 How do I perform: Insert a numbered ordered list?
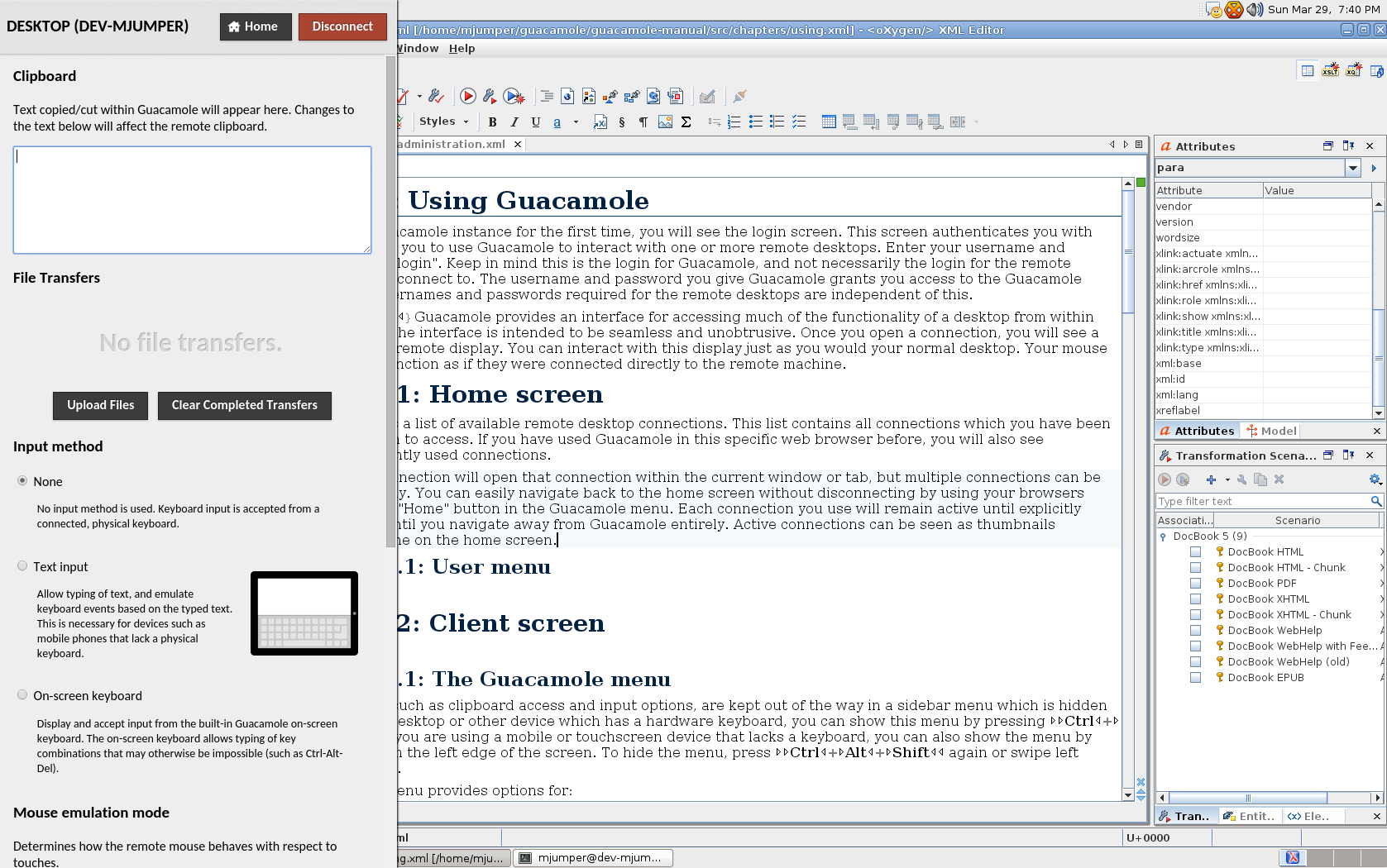(734, 122)
